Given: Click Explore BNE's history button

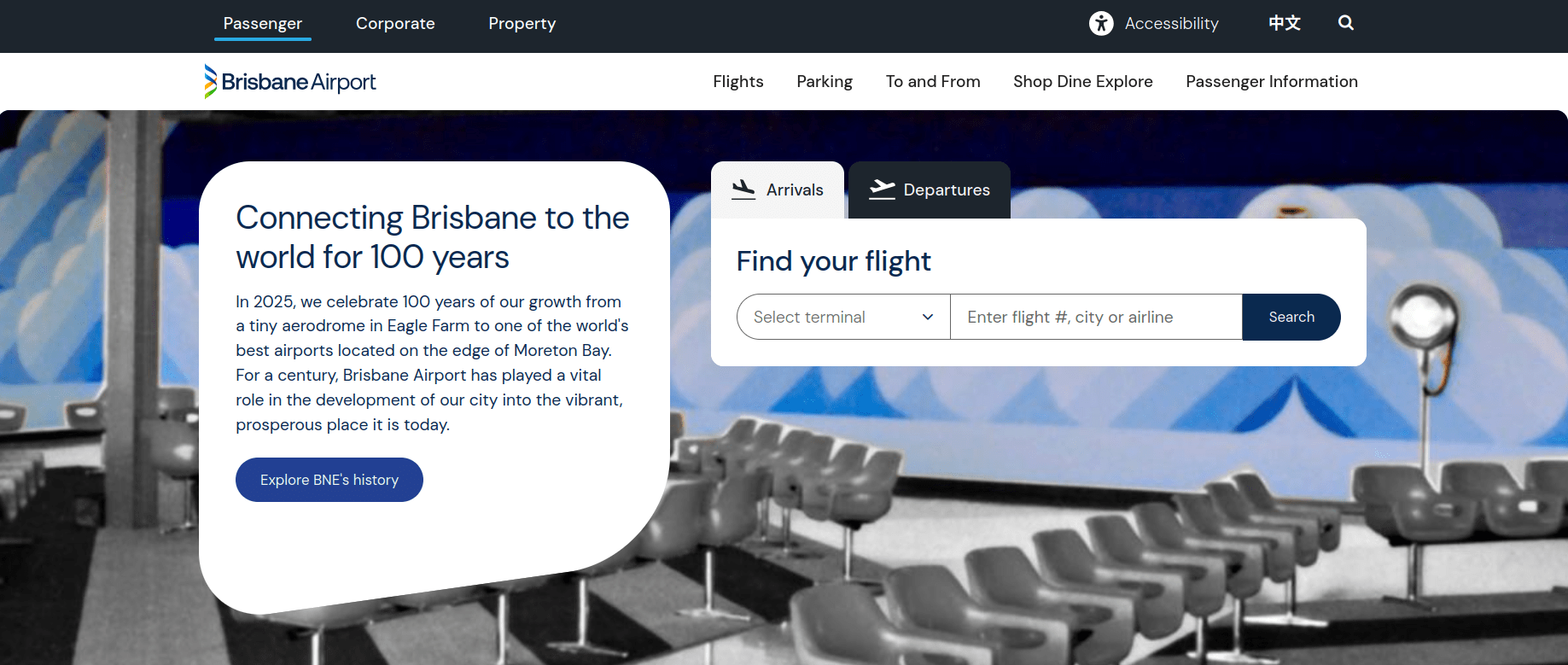Looking at the screenshot, I should 329,480.
